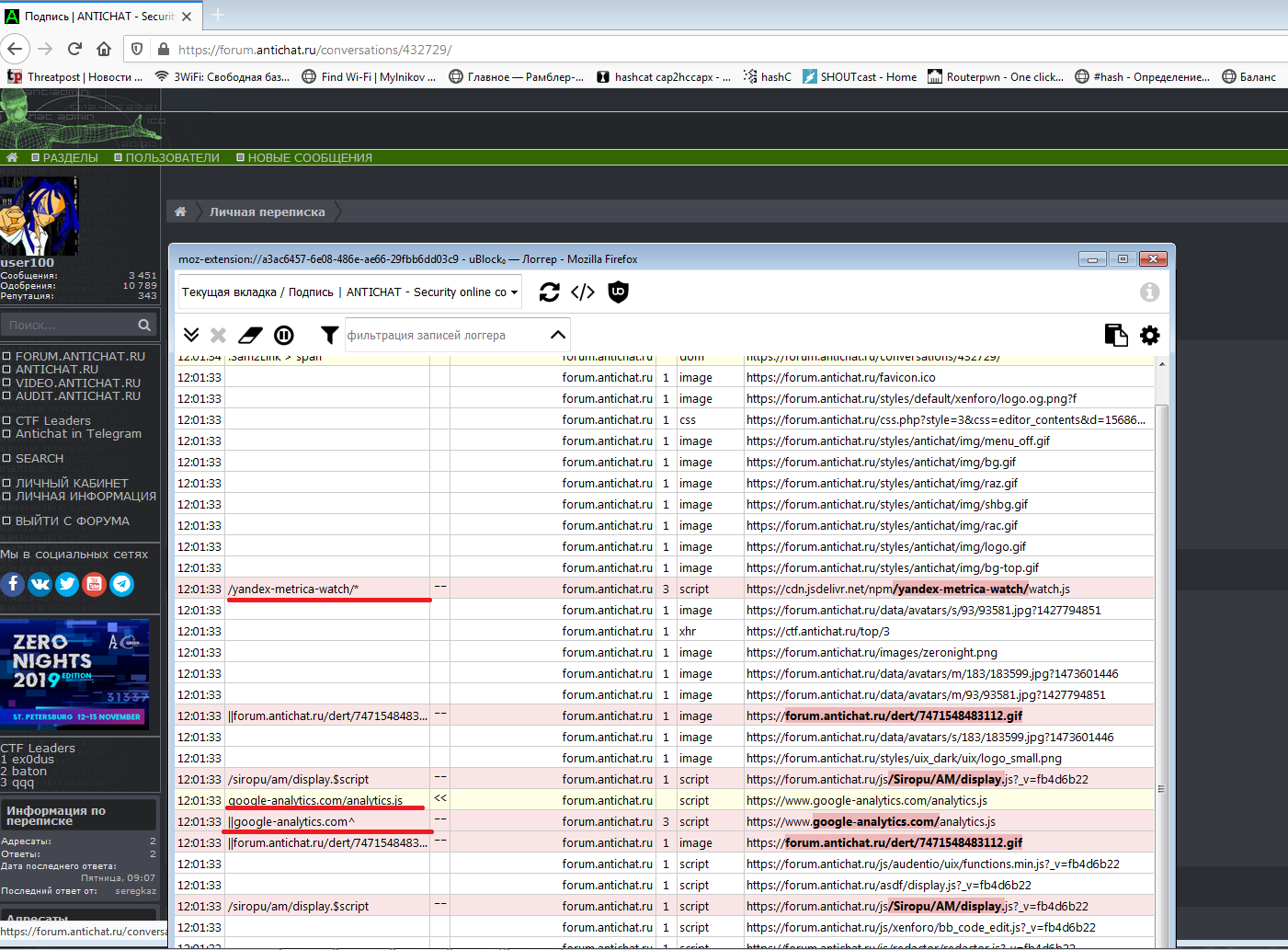Viewport: 1288px width, 950px height.
Task: Click the funnel filter icon
Action: click(x=329, y=336)
